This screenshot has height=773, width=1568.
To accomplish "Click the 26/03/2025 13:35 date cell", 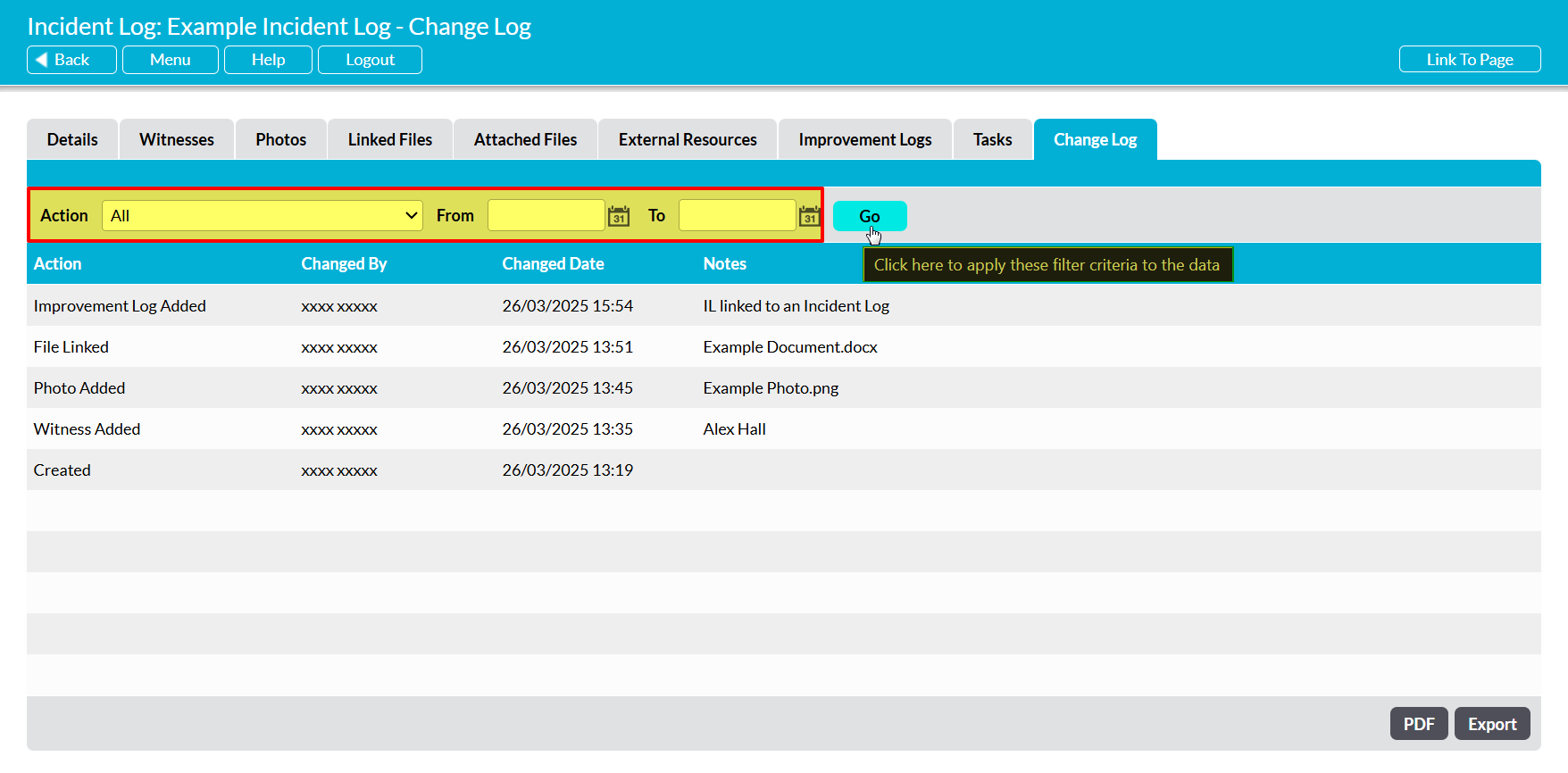I will pyautogui.click(x=568, y=429).
